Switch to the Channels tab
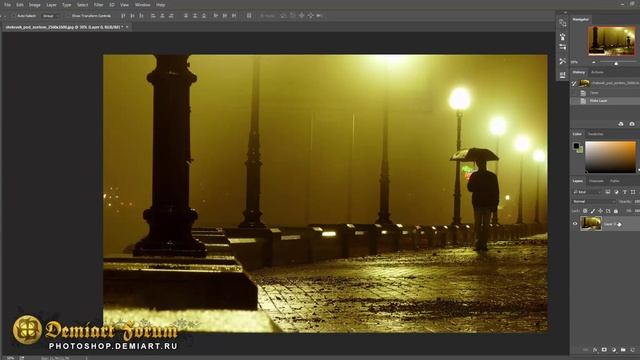The height and width of the screenshot is (360, 640). click(x=596, y=181)
